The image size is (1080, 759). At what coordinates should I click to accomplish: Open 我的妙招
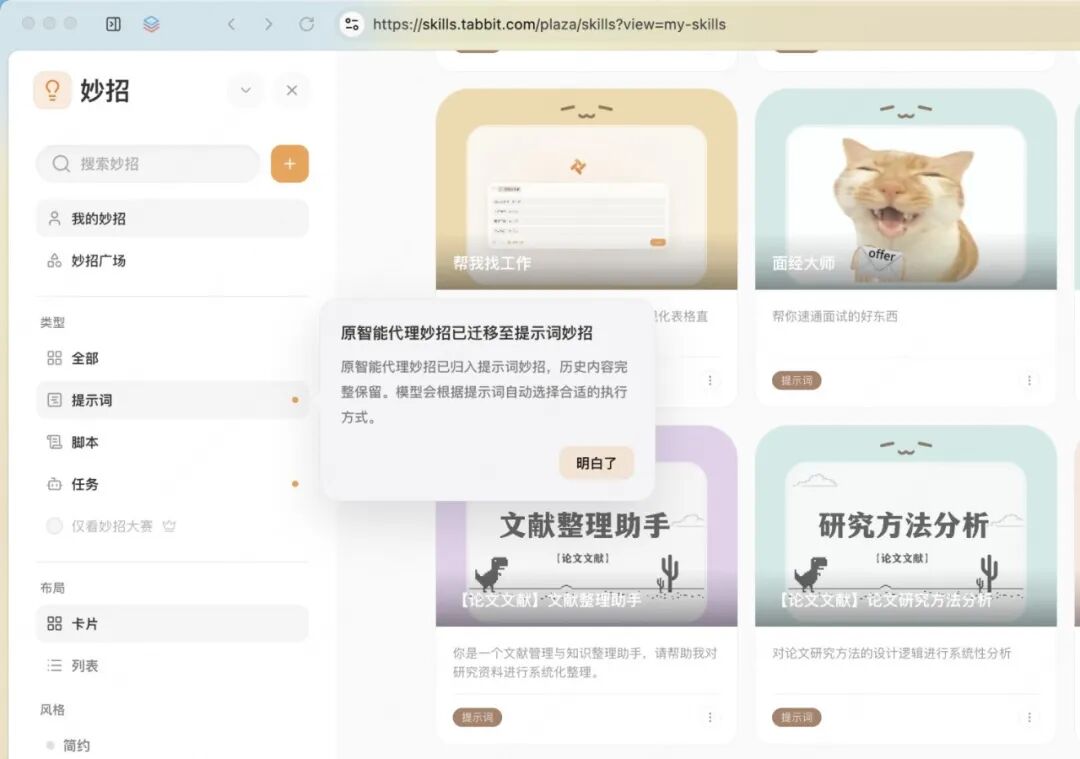coord(172,218)
